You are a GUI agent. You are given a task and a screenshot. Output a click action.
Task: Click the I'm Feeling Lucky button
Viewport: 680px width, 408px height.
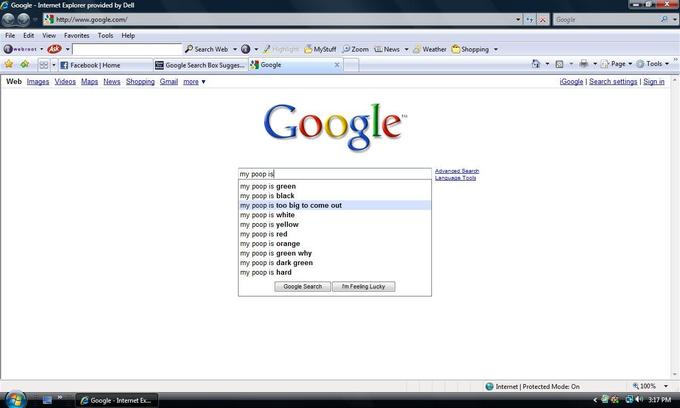pyautogui.click(x=363, y=287)
